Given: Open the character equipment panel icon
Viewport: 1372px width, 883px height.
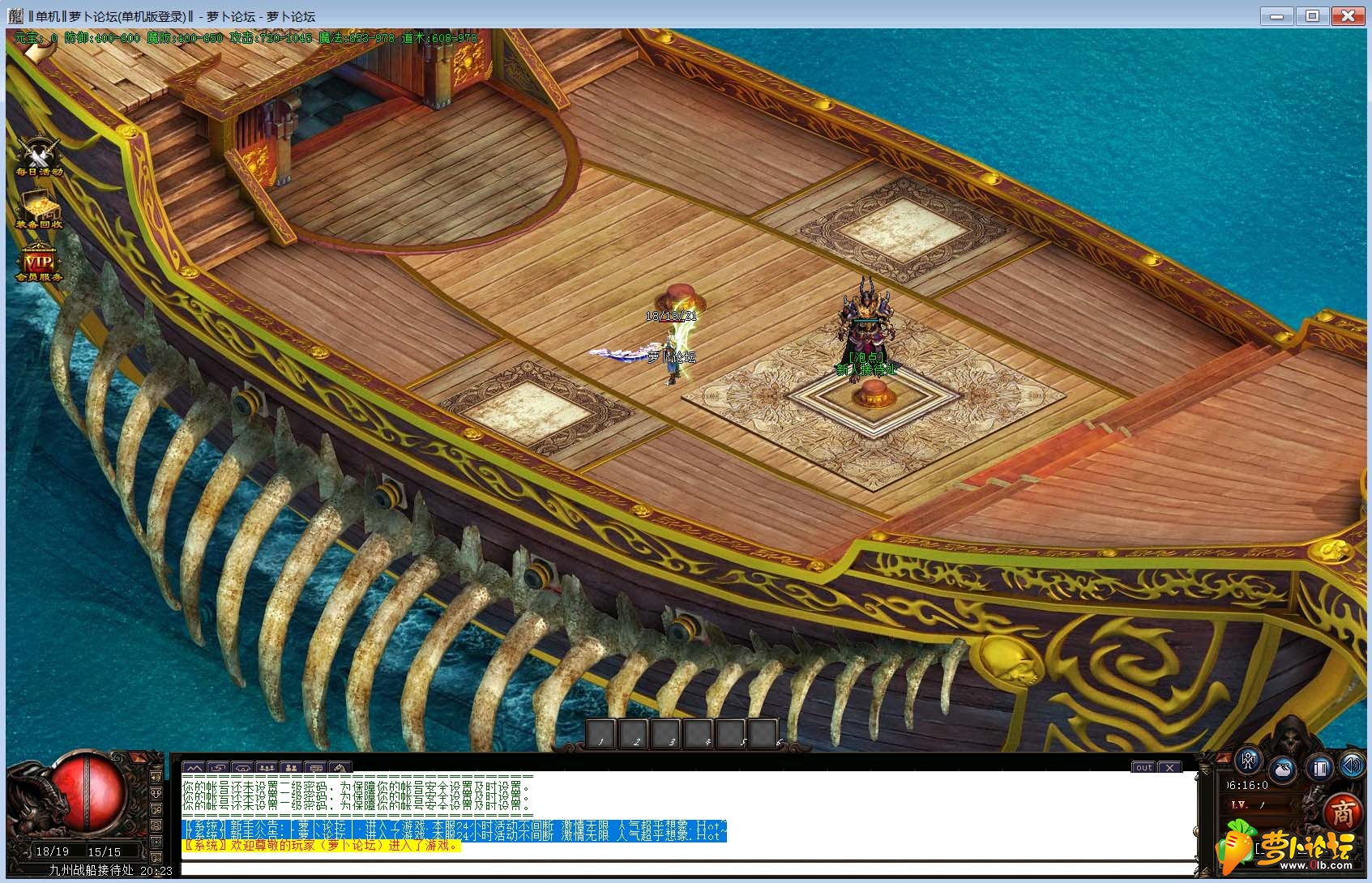Looking at the screenshot, I should pyautogui.click(x=1249, y=760).
